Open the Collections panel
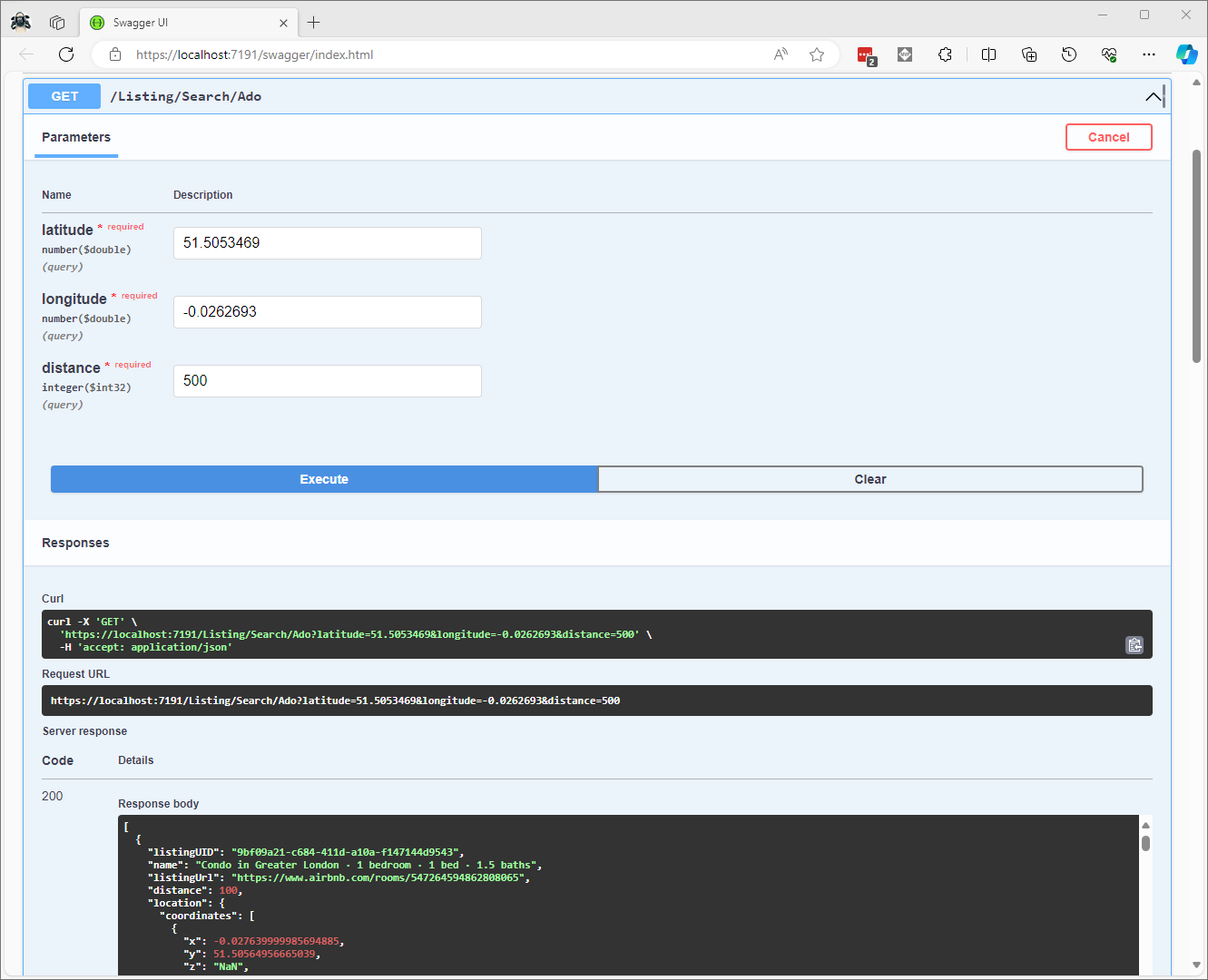The width and height of the screenshot is (1208, 980). (x=1029, y=54)
